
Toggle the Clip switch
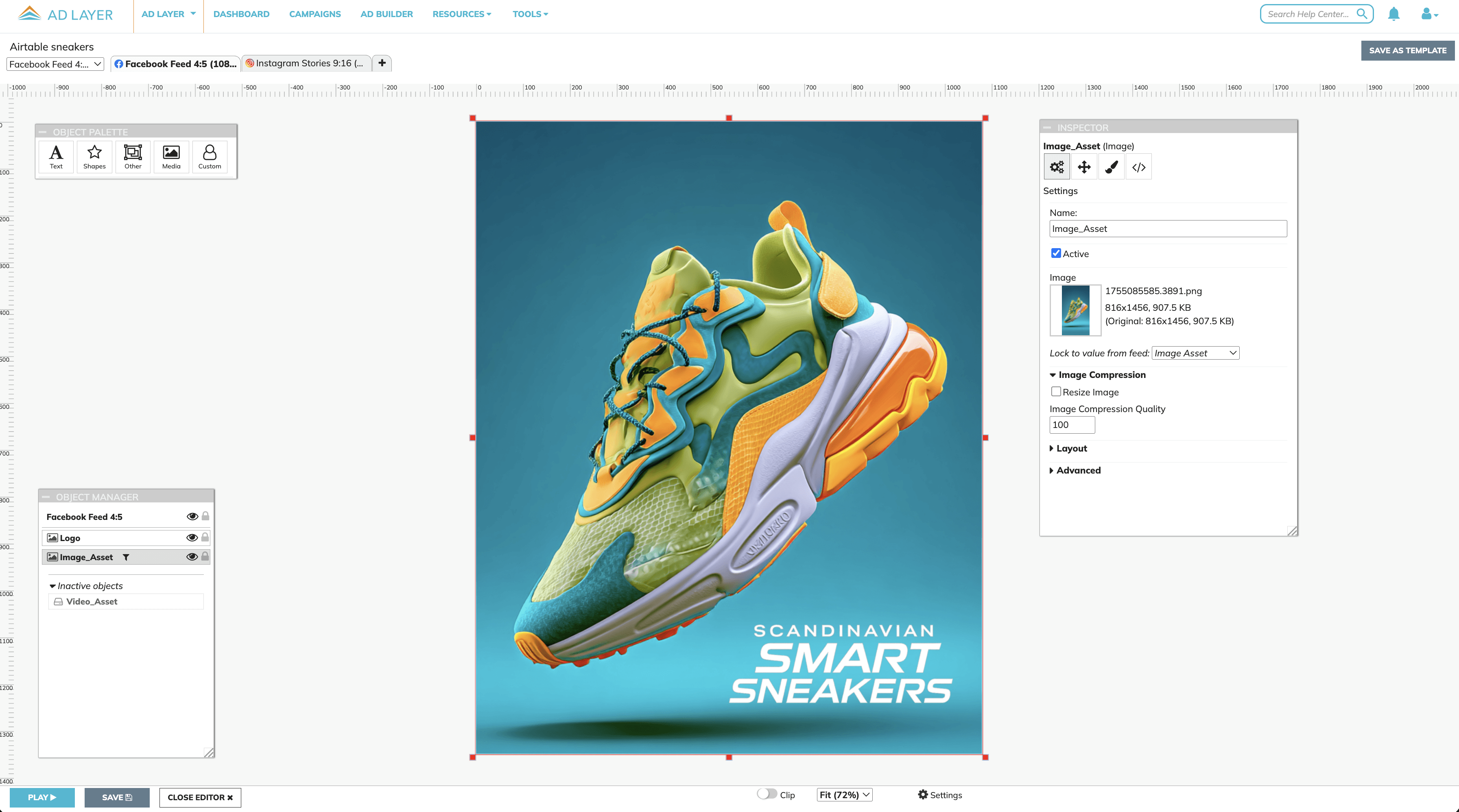[x=767, y=795]
